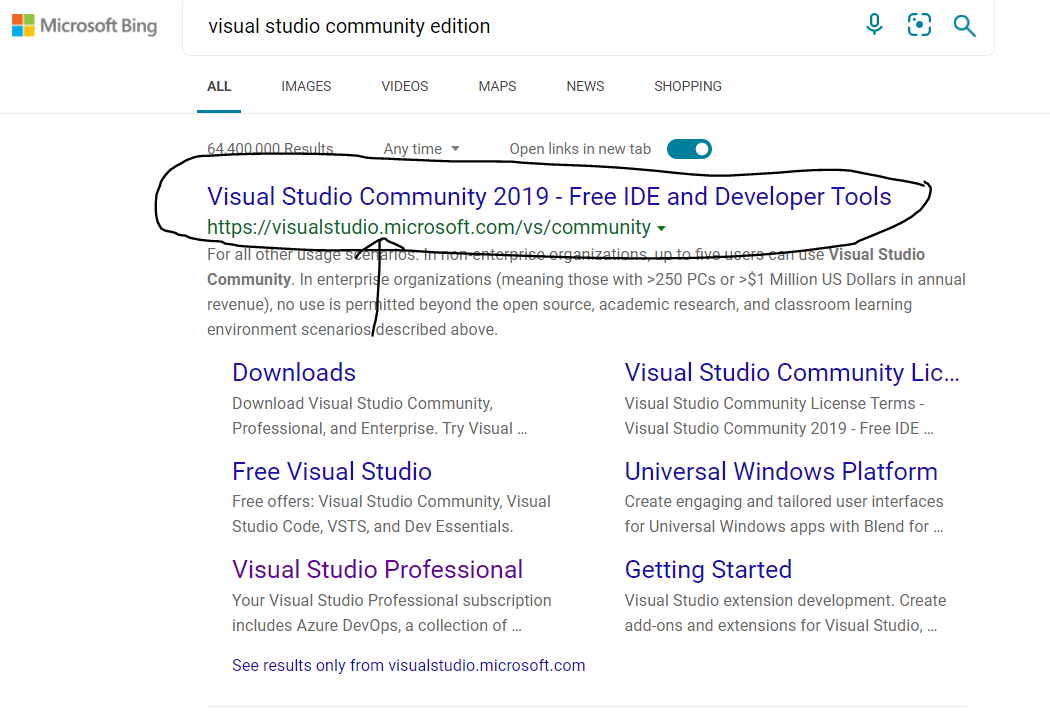Click the description 'Free offers: Visual Studio Community'

[x=391, y=514]
